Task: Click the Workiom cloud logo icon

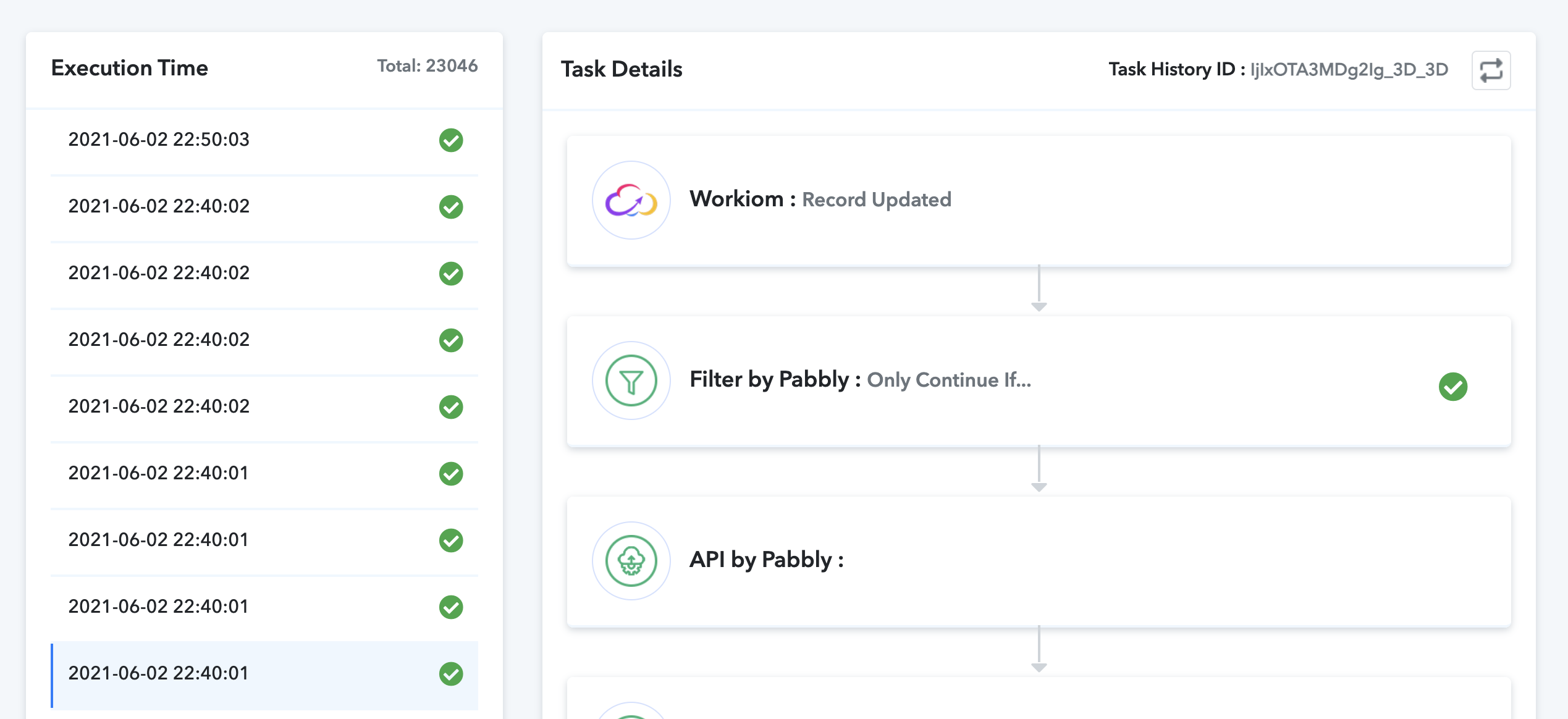Action: 631,200
